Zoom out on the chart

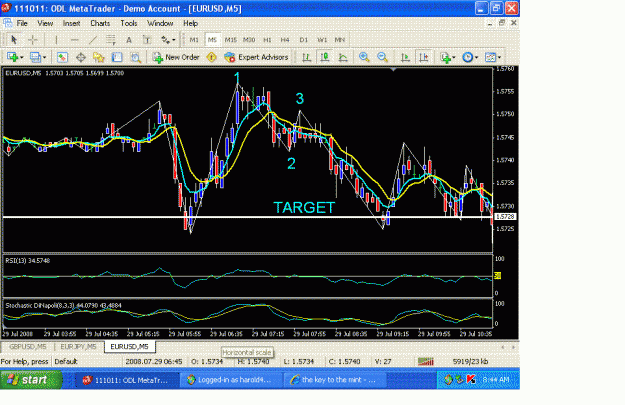382,57
